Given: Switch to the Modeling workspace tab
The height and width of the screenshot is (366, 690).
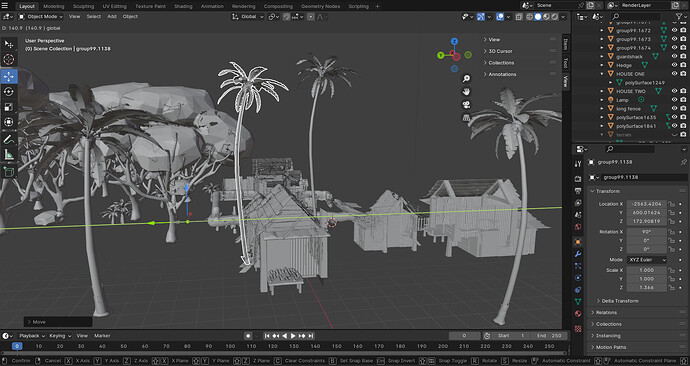Looking at the screenshot, I should [x=54, y=6].
